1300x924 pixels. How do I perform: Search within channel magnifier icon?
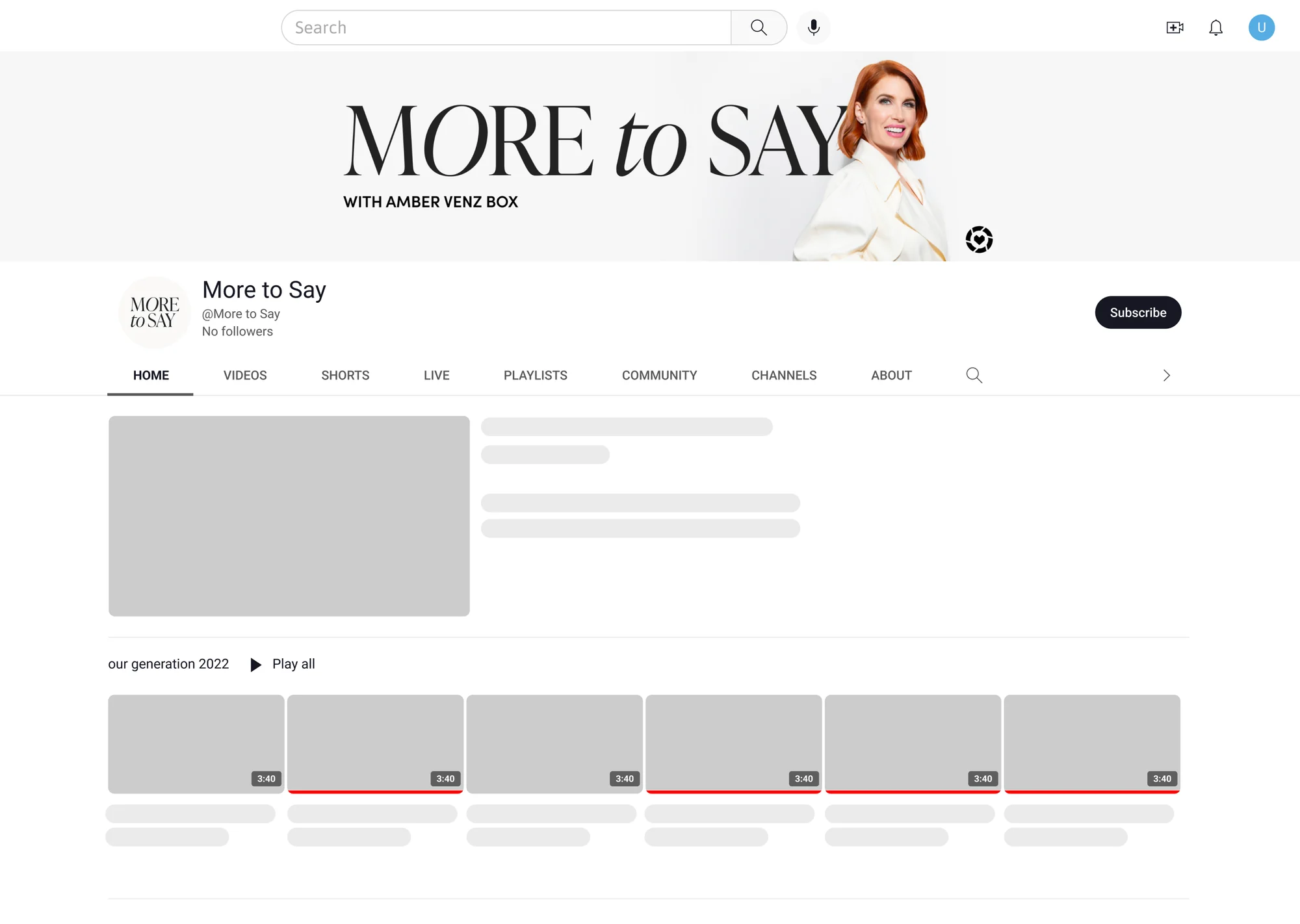[x=974, y=375]
